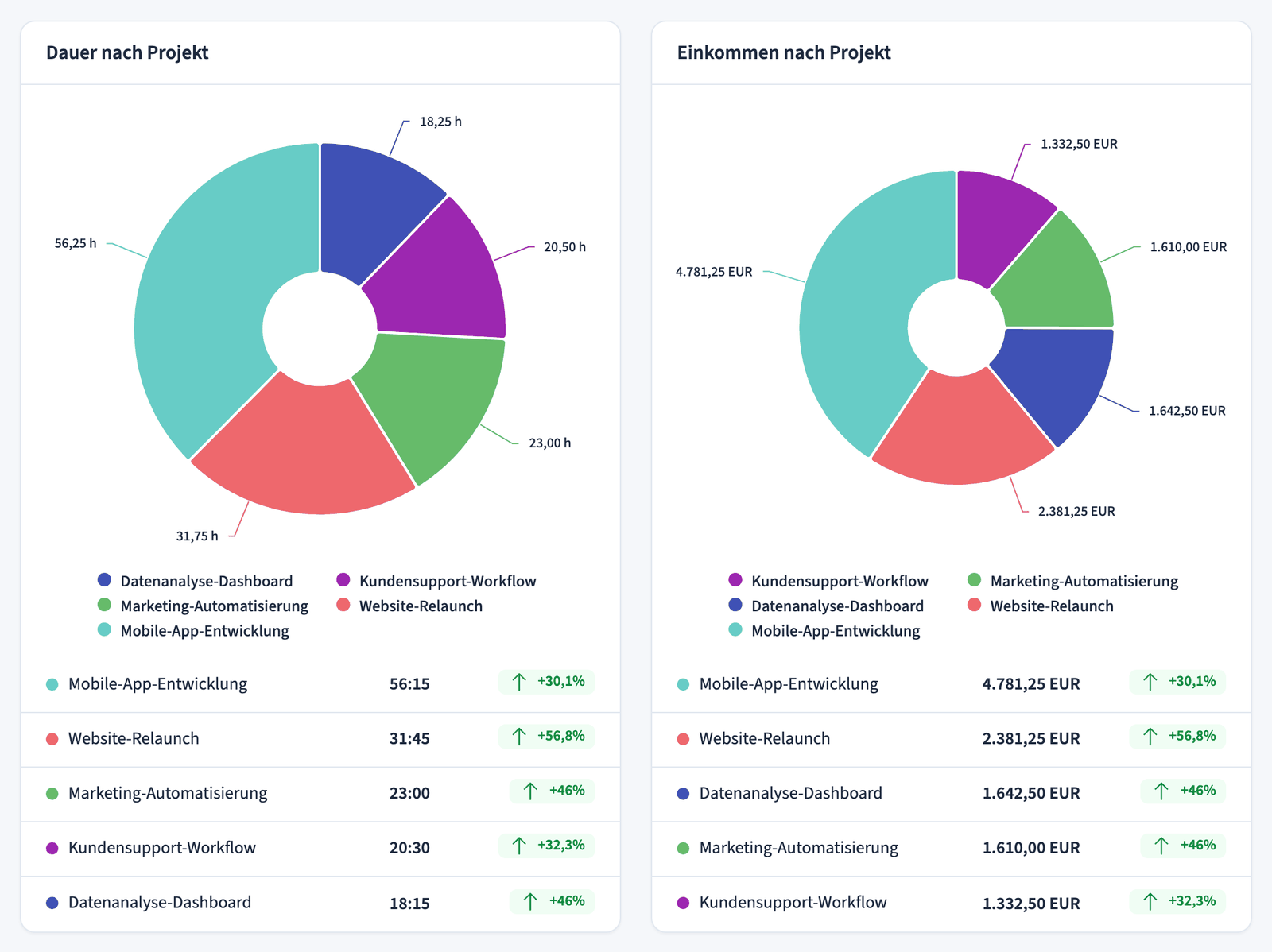Toggle Kundensupport-Workflow in the Dauer chart legend
Screen dimensions: 1272x952
click(436, 581)
